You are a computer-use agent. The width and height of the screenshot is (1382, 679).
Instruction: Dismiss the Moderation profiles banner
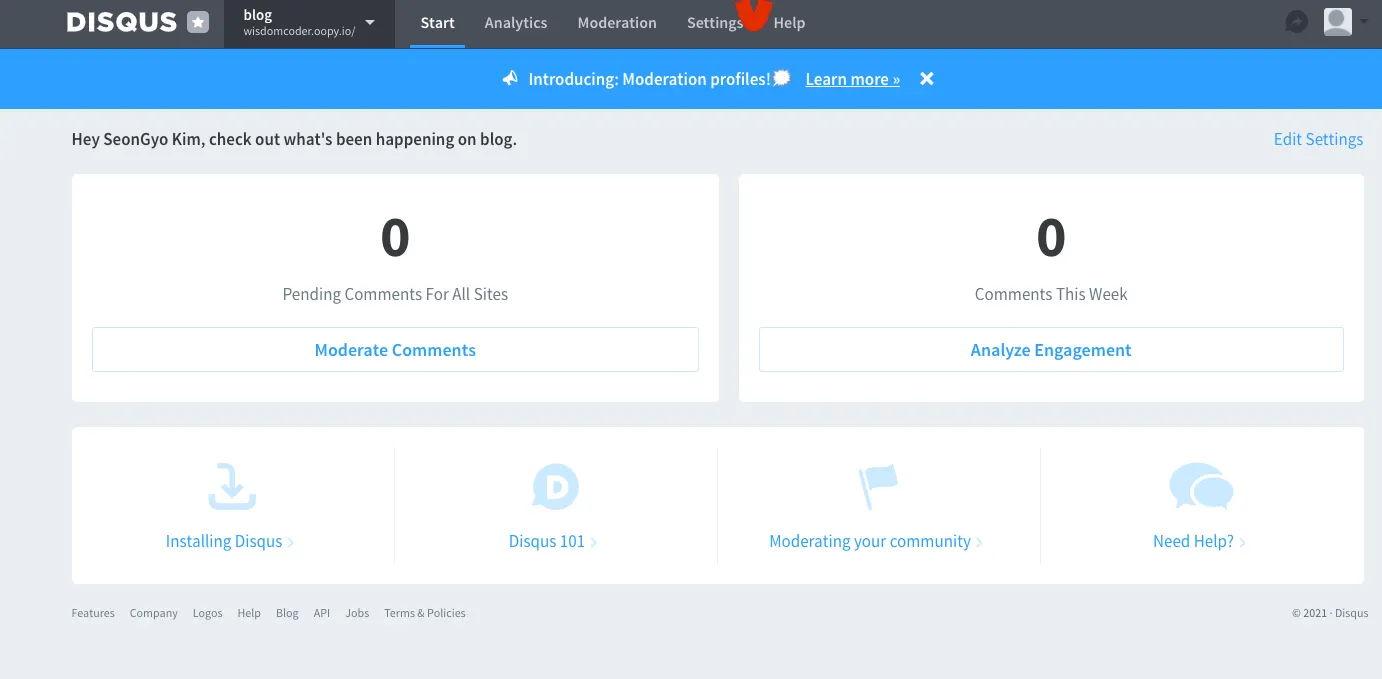tap(927, 79)
